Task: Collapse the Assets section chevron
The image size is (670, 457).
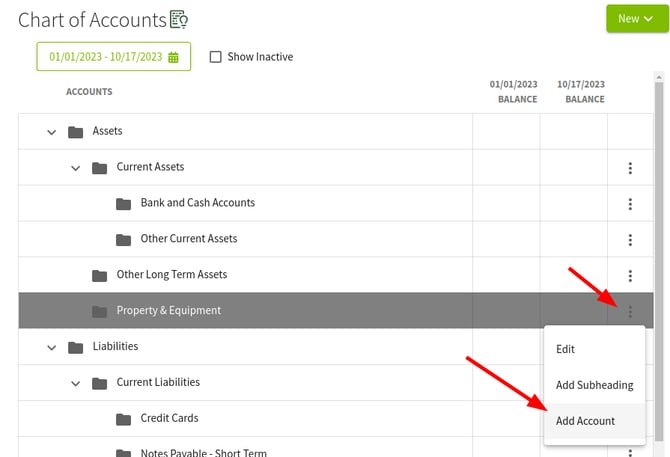Action: pos(51,132)
